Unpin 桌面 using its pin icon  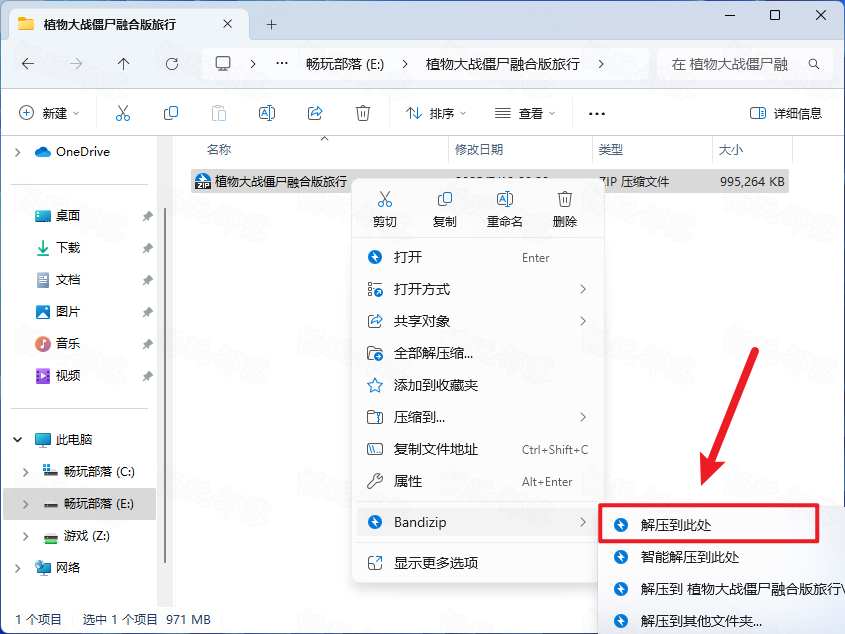tap(147, 216)
